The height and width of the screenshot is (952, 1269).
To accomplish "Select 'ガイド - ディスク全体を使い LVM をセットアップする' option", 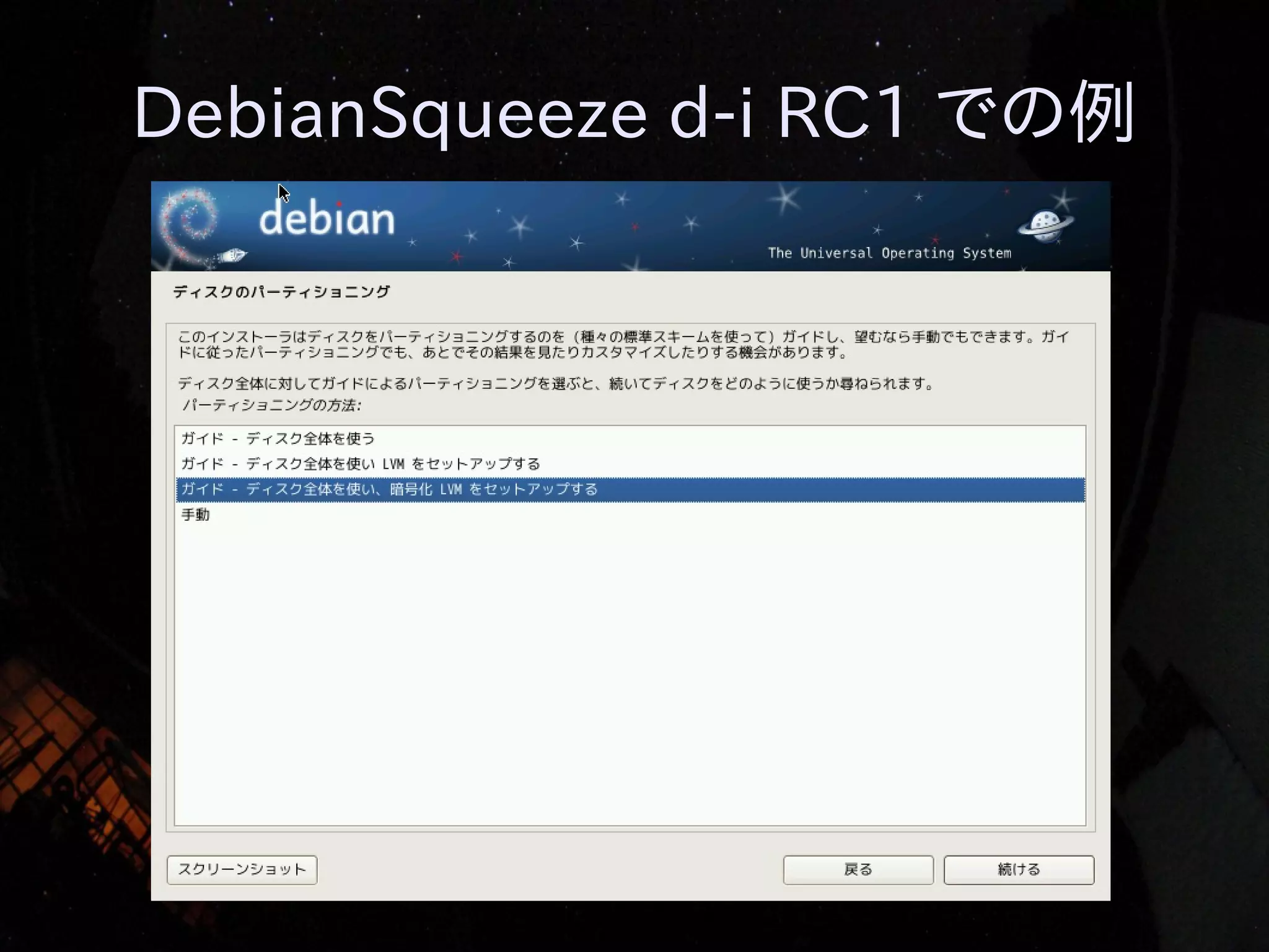I will pos(630,464).
